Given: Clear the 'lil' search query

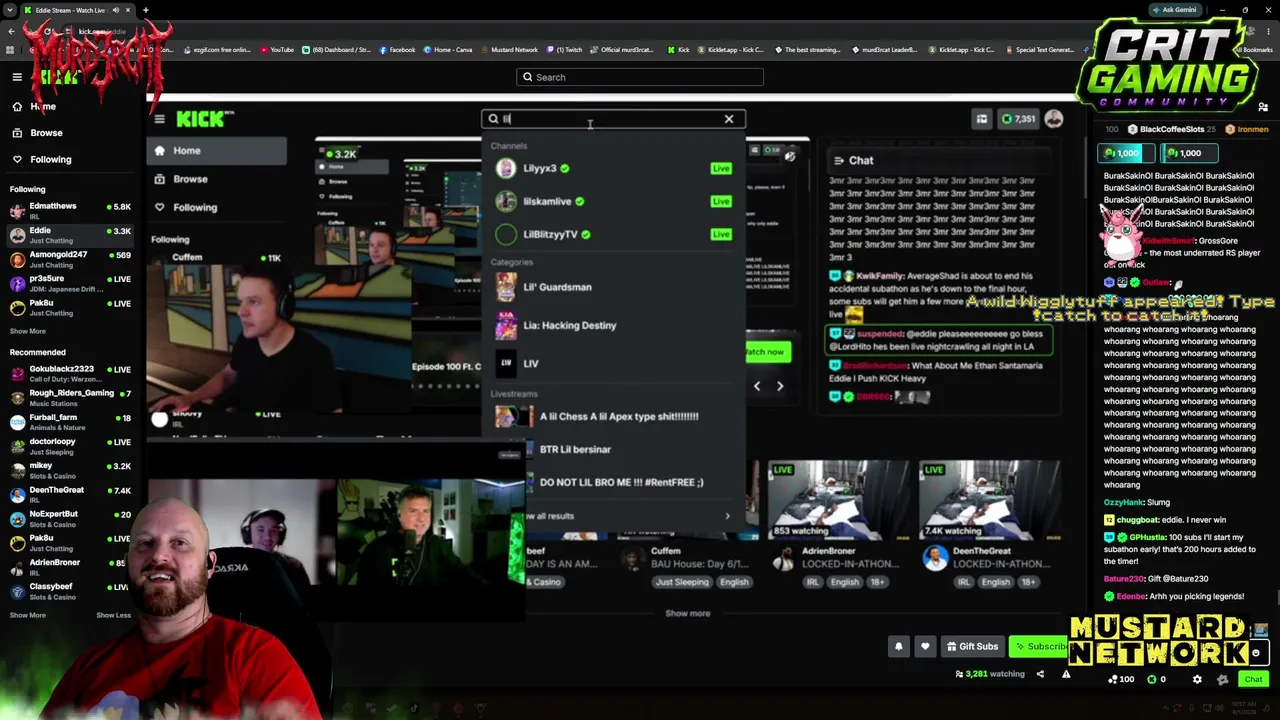Looking at the screenshot, I should point(729,119).
